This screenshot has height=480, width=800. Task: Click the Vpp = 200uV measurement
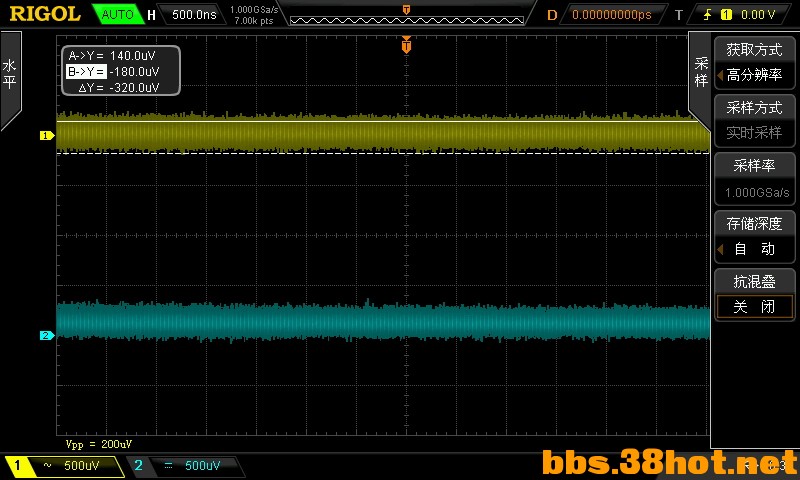[99, 444]
